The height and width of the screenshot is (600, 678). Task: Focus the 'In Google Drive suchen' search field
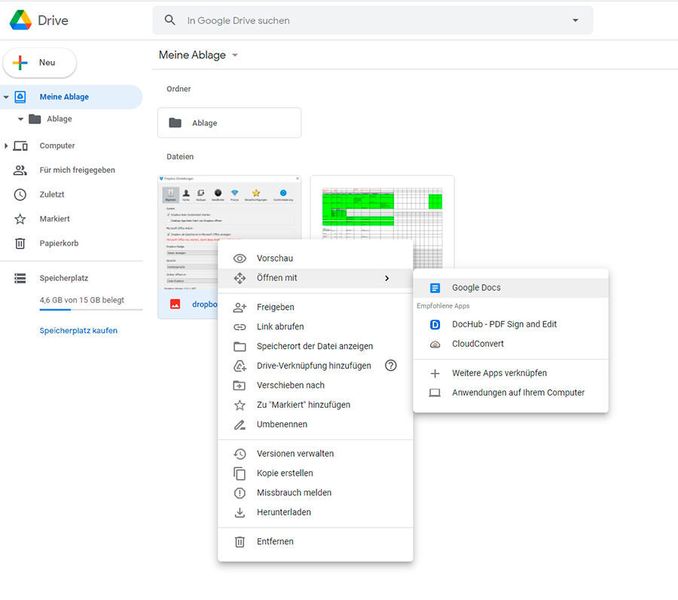[372, 20]
